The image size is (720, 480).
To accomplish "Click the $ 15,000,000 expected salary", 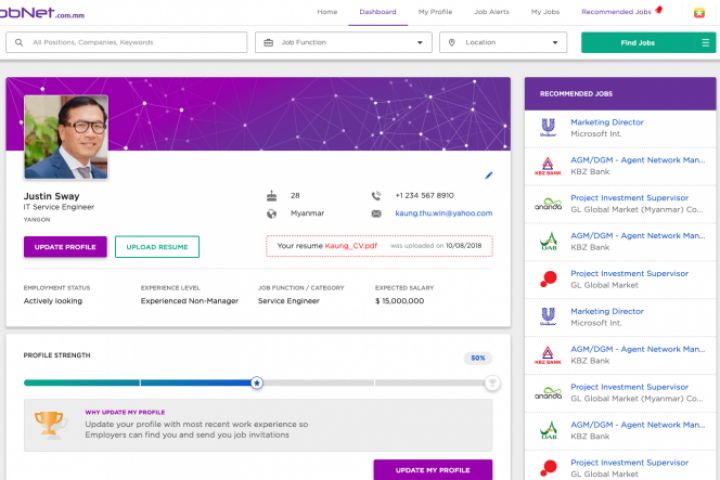I will (x=399, y=301).
